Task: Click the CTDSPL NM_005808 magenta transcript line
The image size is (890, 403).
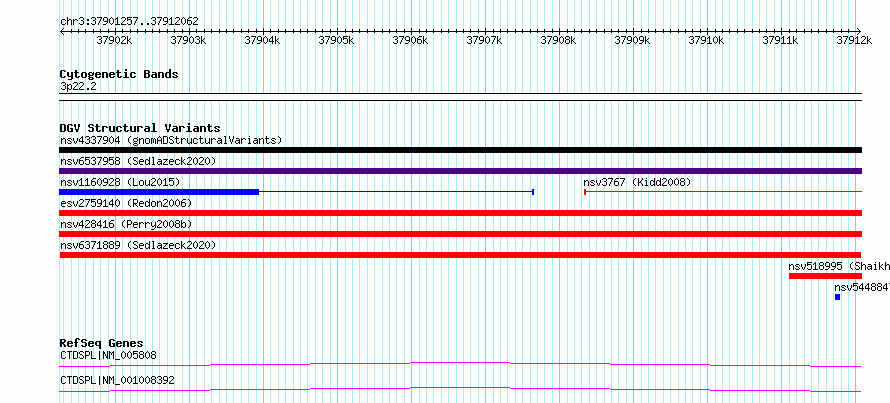Action: (460, 364)
